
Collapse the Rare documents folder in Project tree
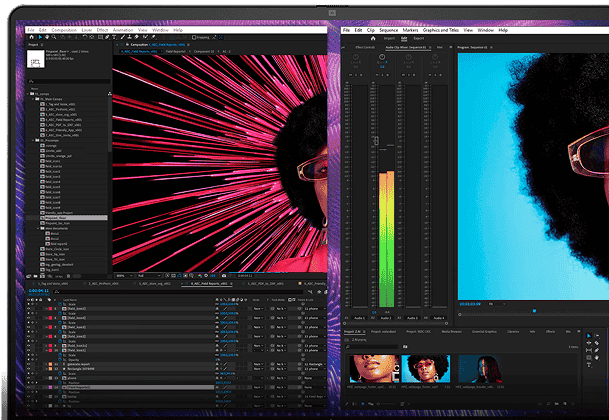pos(38,228)
